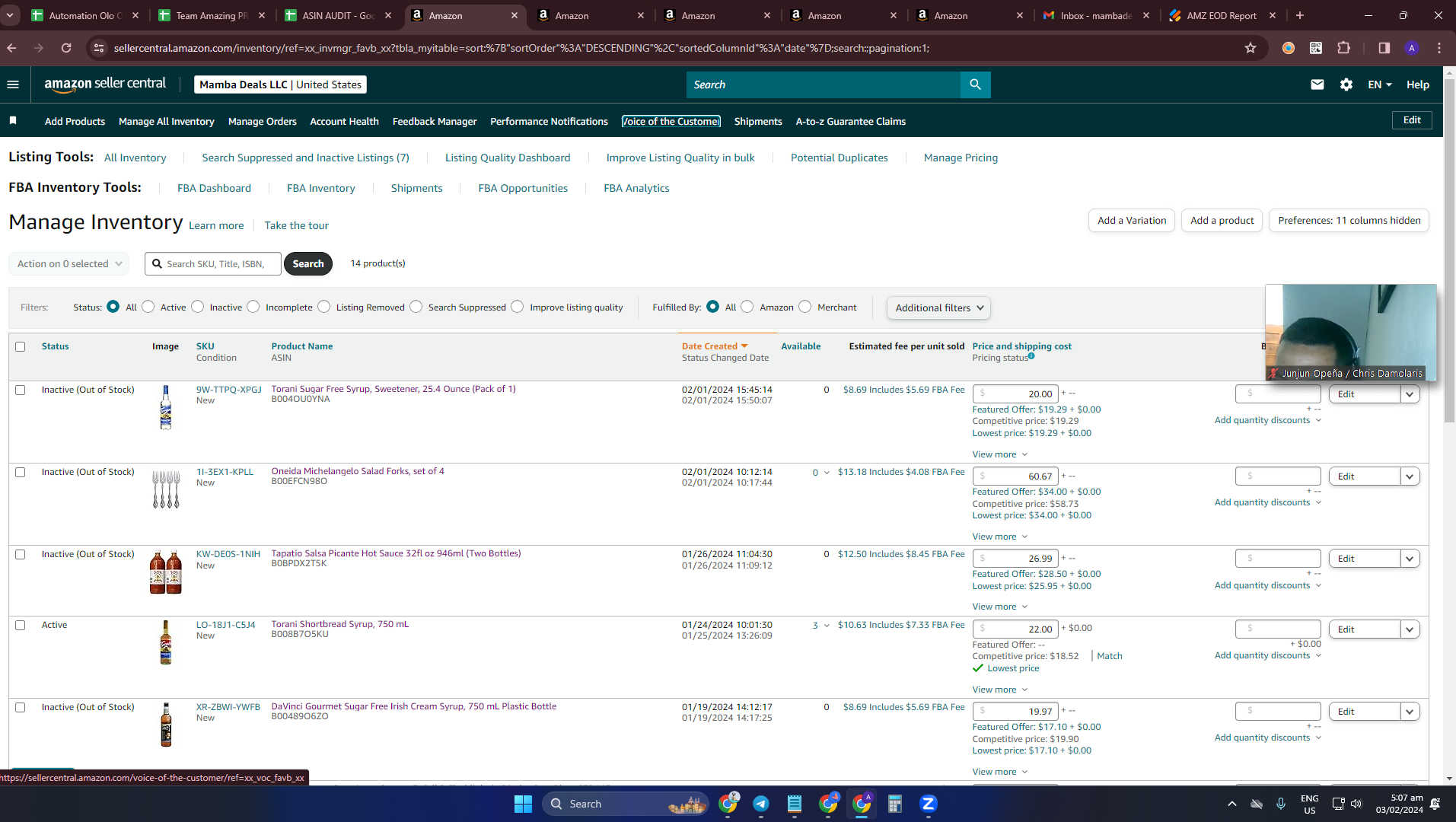Click the Oneida salad forks thumbnail
Viewport: 1456px width, 822px height.
[x=166, y=489]
